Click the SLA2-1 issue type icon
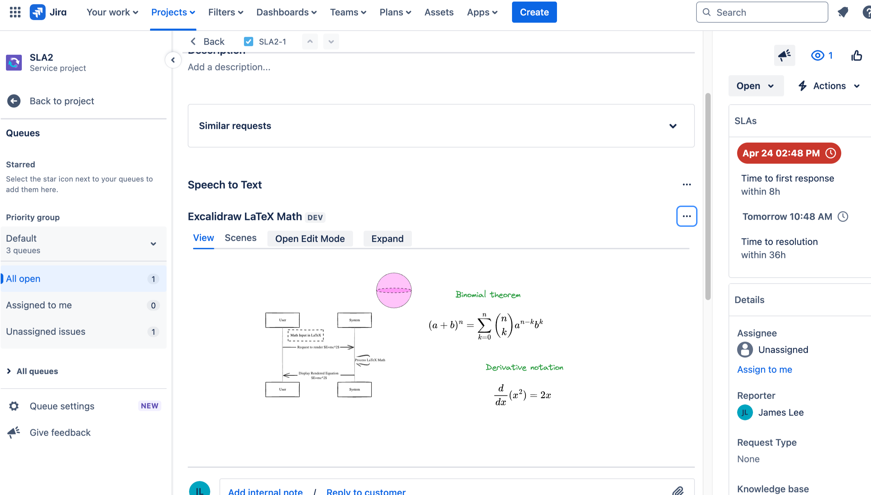The image size is (871, 495). click(248, 42)
